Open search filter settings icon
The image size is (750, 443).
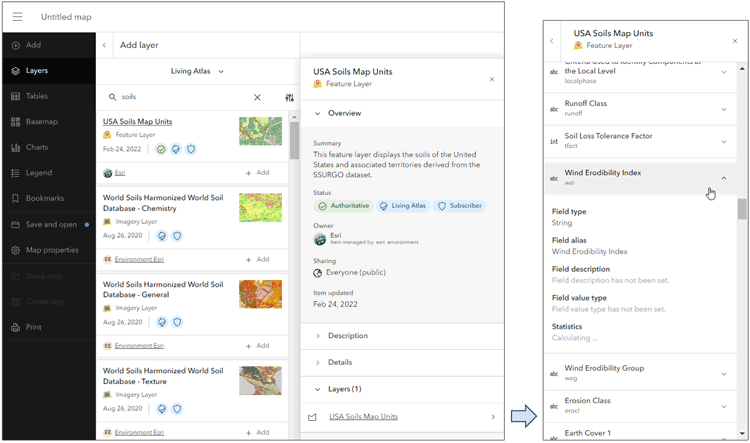(x=289, y=98)
